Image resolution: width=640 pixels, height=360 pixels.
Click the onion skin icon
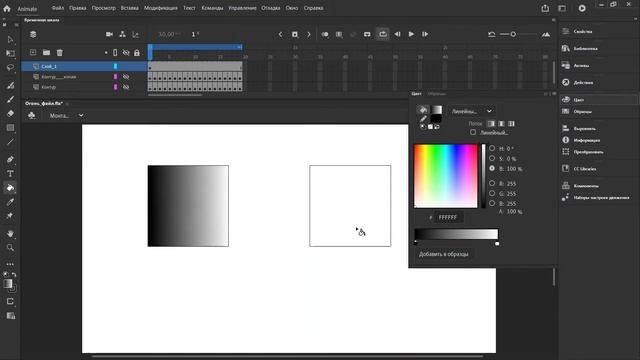325,34
